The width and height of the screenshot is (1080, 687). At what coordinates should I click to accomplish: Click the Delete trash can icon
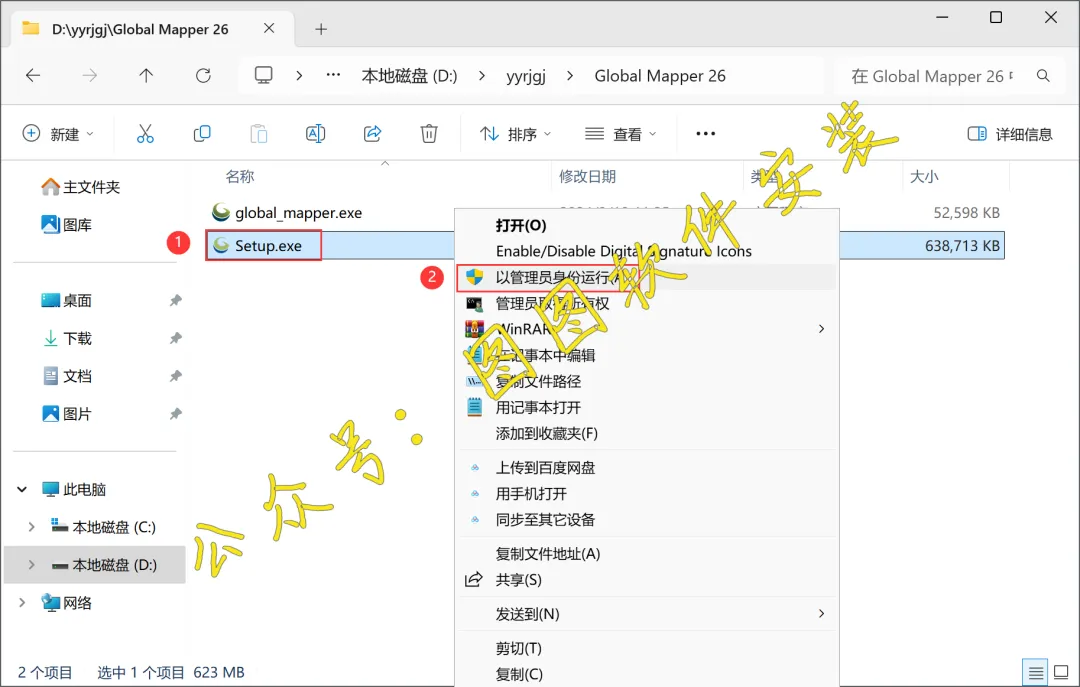tap(429, 134)
